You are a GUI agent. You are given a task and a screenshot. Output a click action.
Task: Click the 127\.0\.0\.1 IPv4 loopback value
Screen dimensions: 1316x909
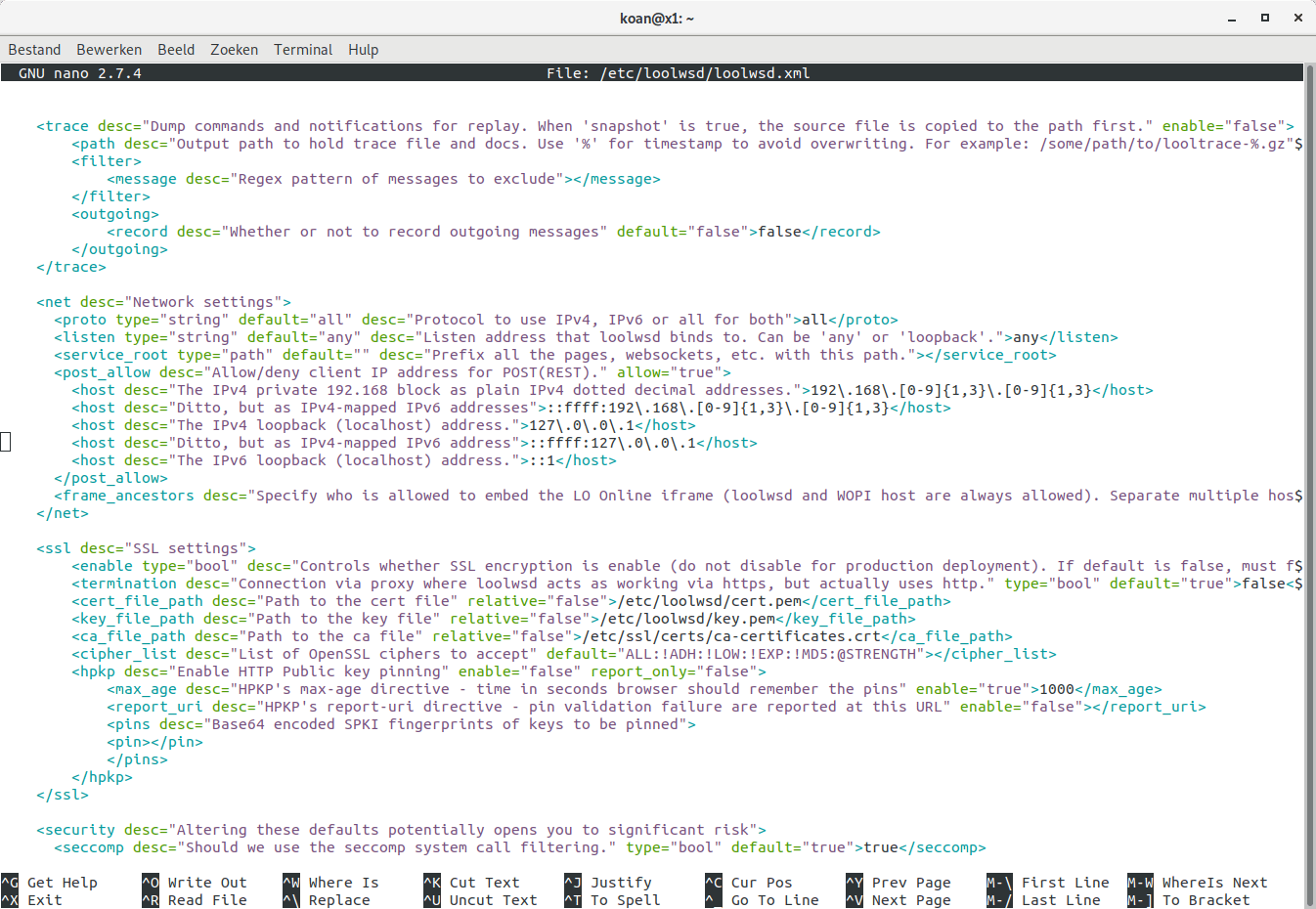click(582, 425)
